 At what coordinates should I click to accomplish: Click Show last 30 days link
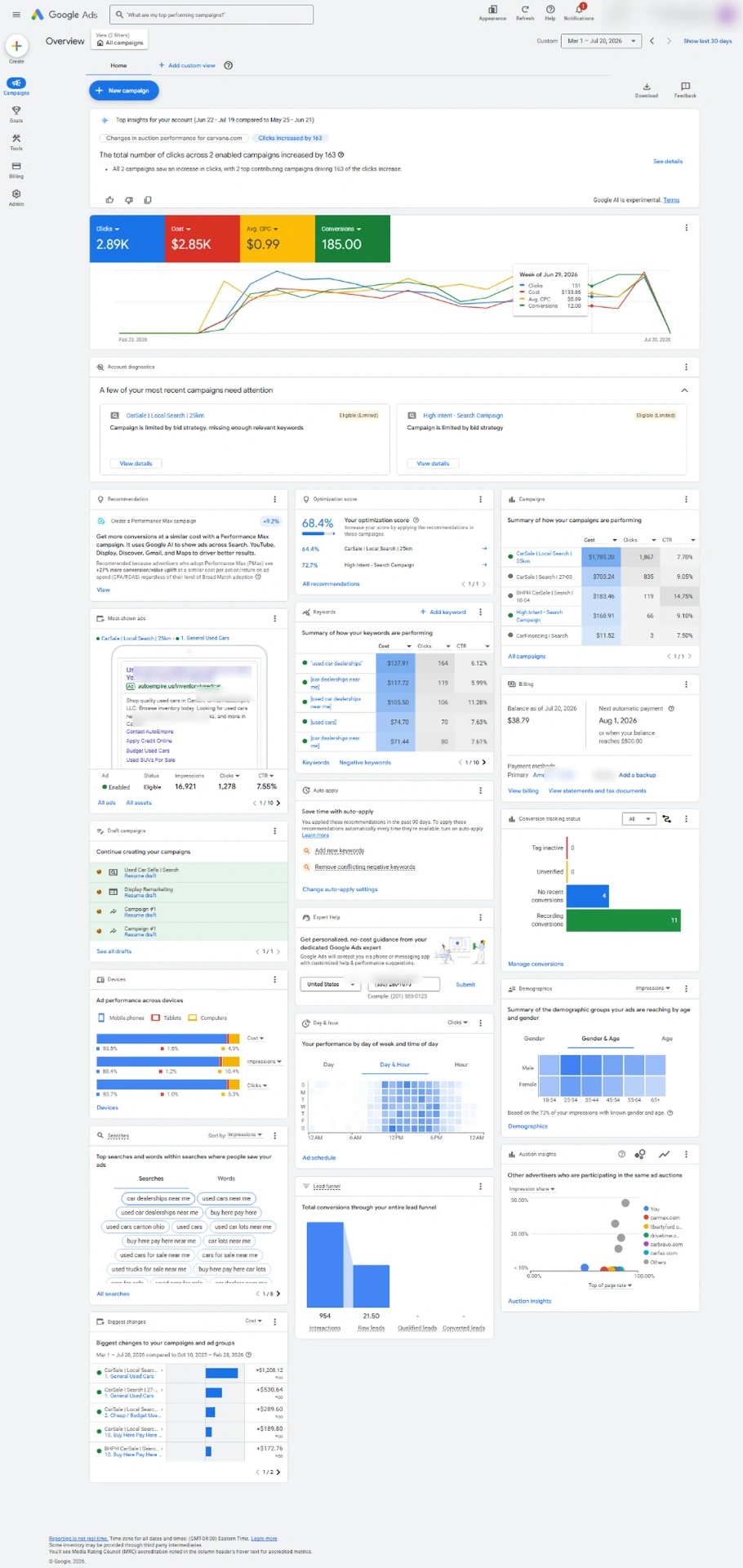point(707,41)
